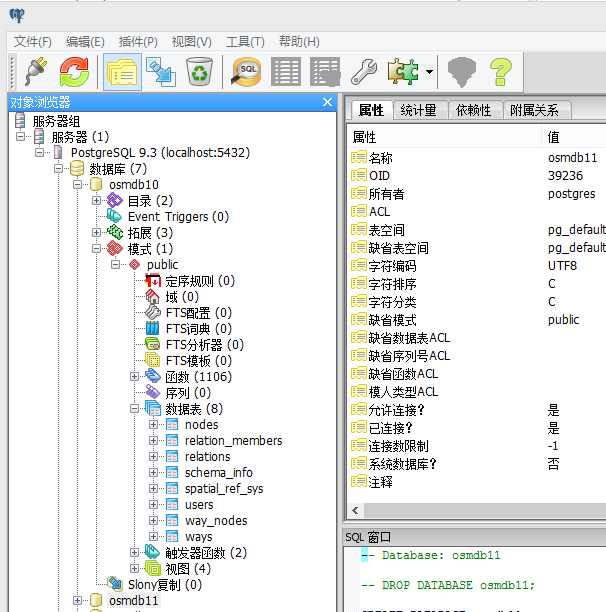Collapse the public schema node

point(115,265)
